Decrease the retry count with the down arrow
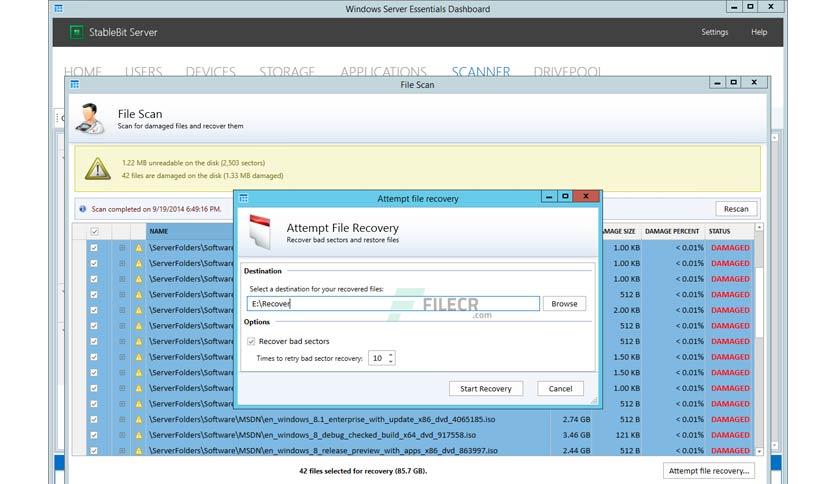Screen dimensions: 836x484 click(391, 361)
